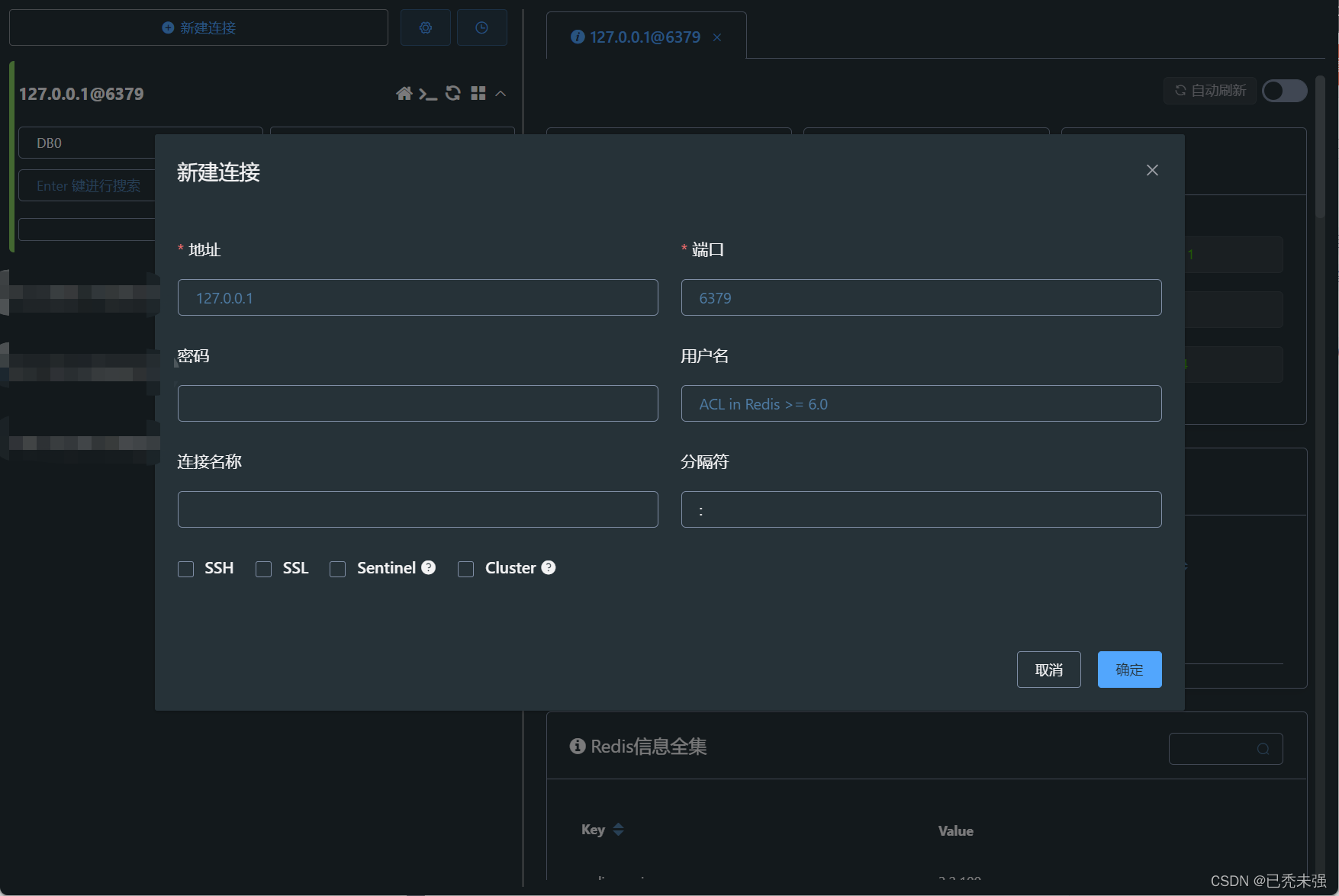This screenshot has width=1339, height=896.
Task: Click the connection name (连接名称) field
Action: point(418,509)
